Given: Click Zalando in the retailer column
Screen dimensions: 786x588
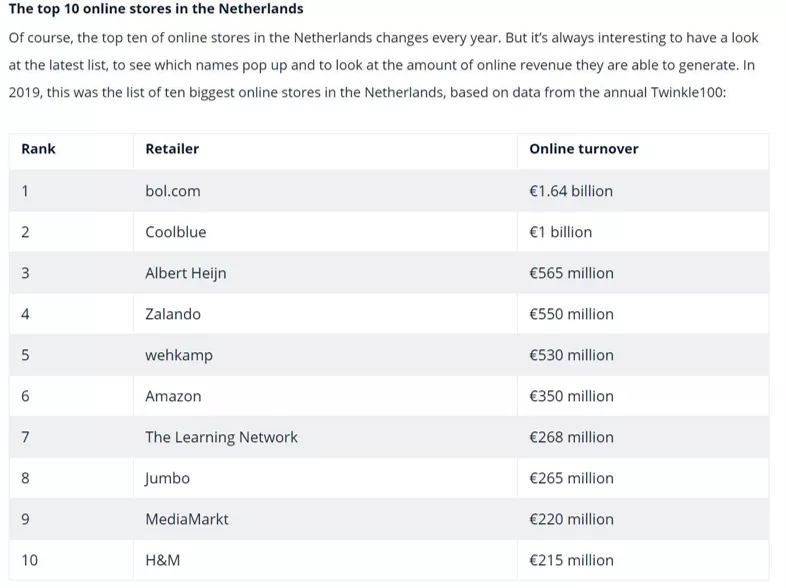Looking at the screenshot, I should [x=173, y=314].
